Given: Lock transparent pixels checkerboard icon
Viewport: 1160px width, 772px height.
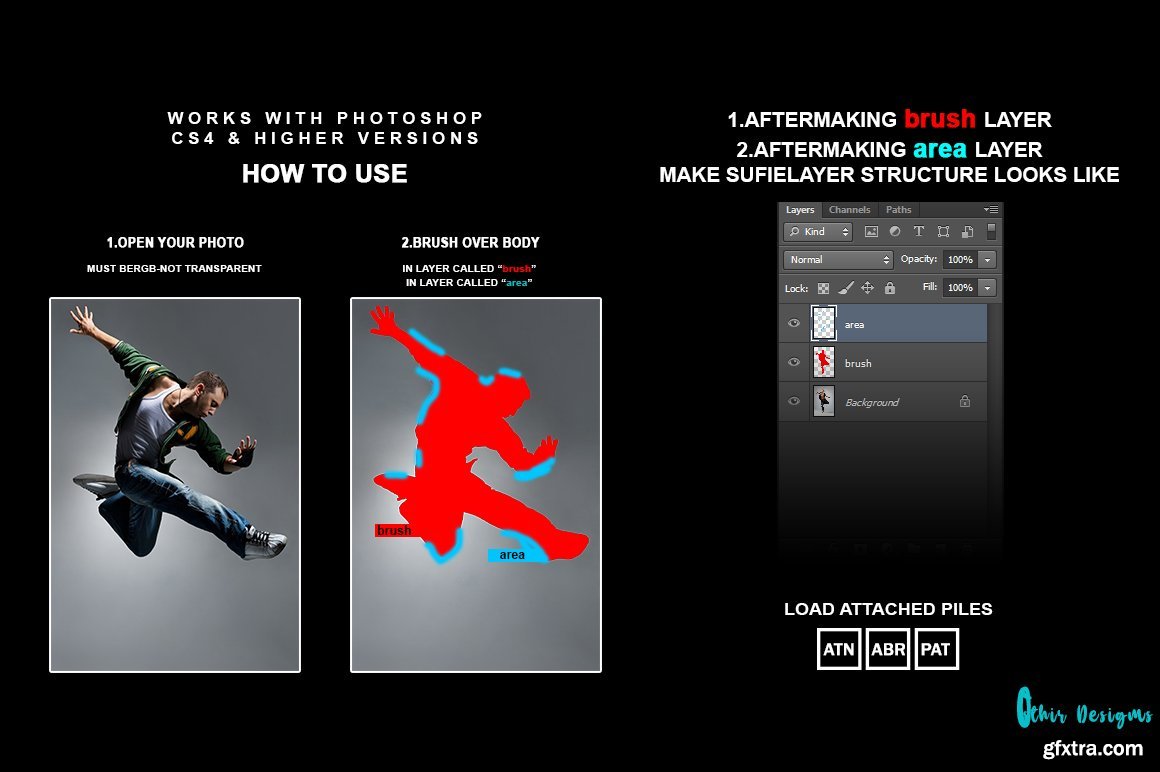Looking at the screenshot, I should (x=824, y=288).
